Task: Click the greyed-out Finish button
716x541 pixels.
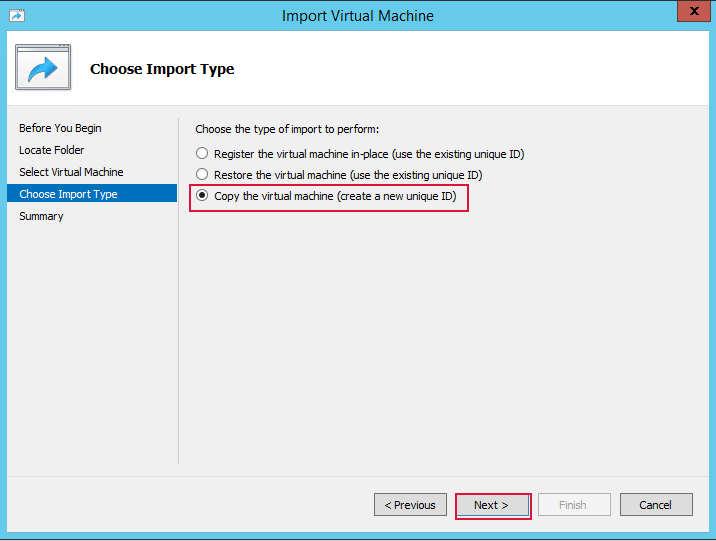Action: click(x=573, y=505)
